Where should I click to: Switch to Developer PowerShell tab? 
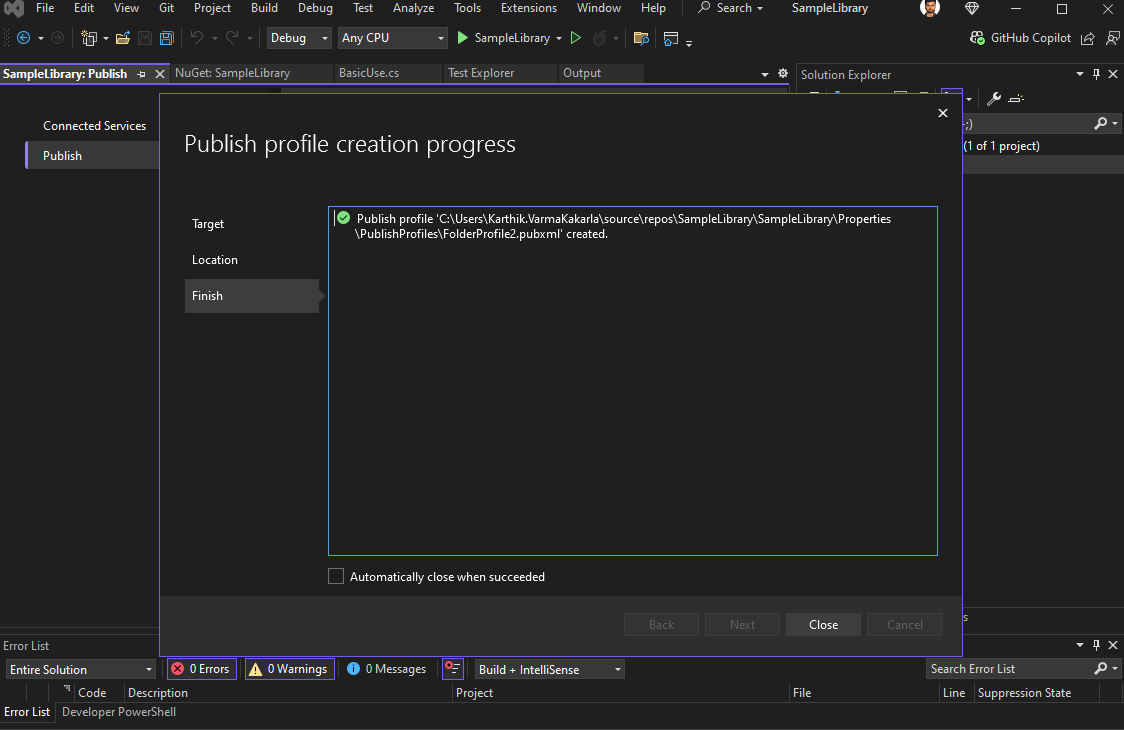(x=119, y=712)
